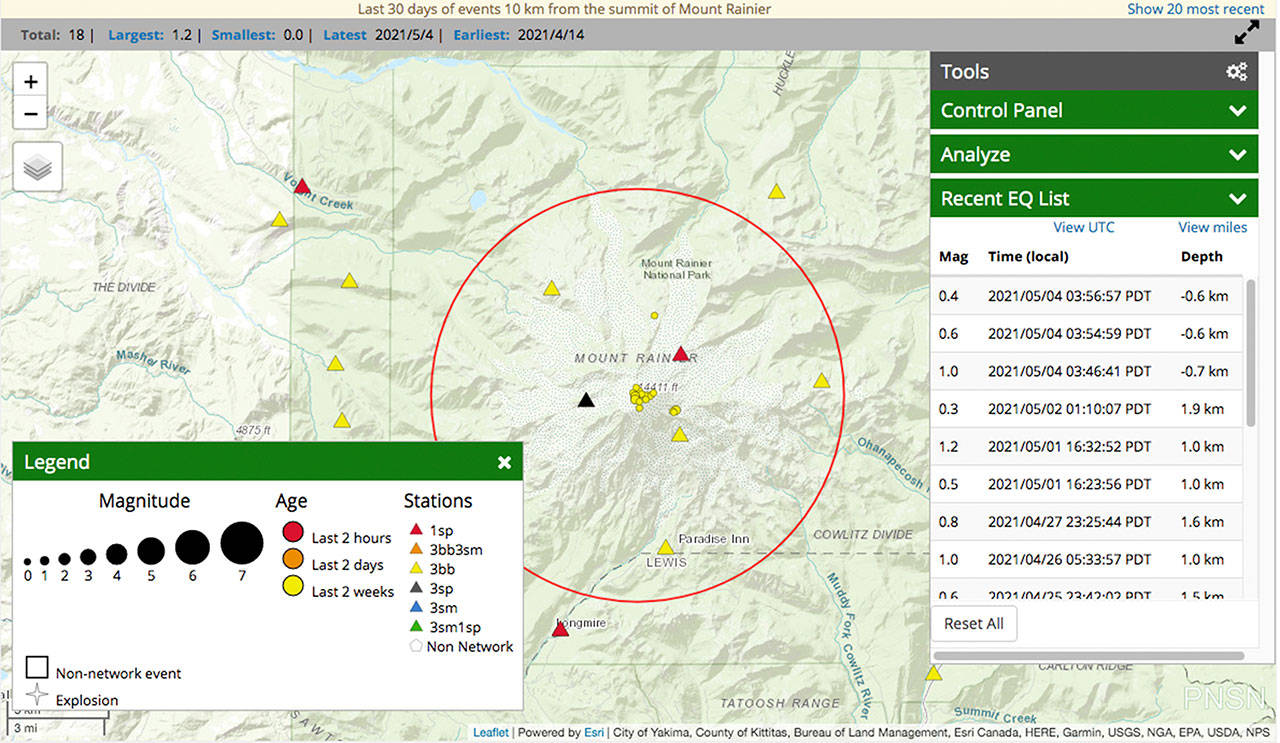
Task: Open the Show 20 most recent link
Action: [x=1195, y=8]
